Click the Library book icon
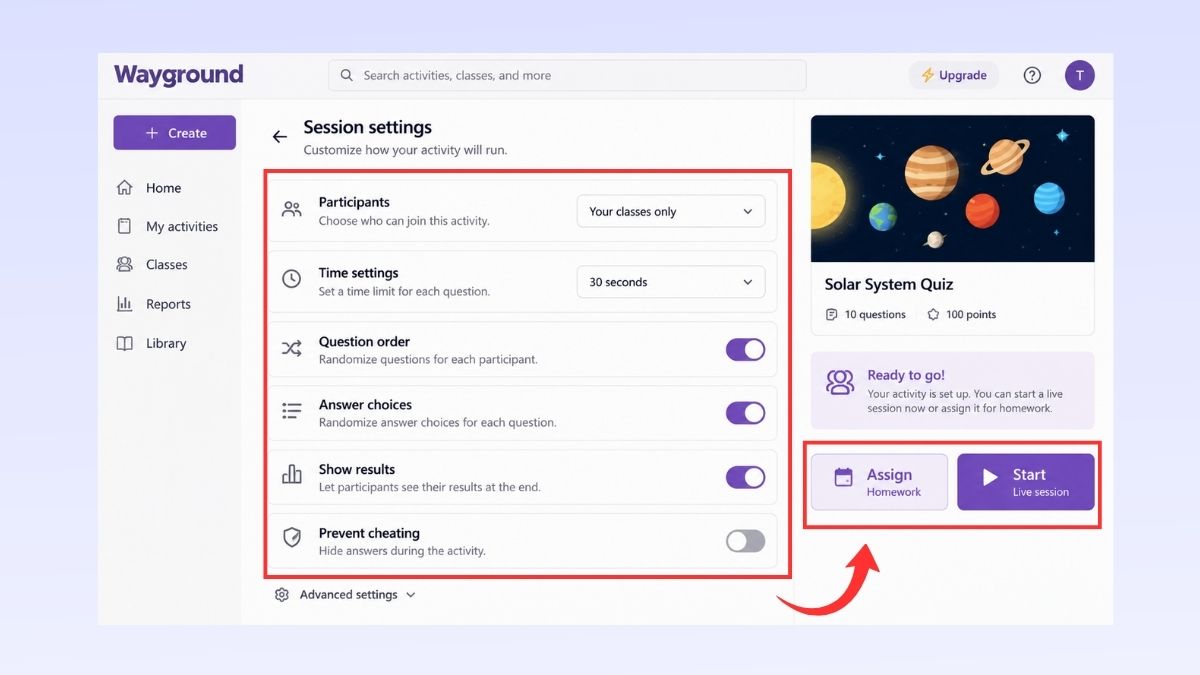Viewport: 1200px width, 675px height. [125, 343]
